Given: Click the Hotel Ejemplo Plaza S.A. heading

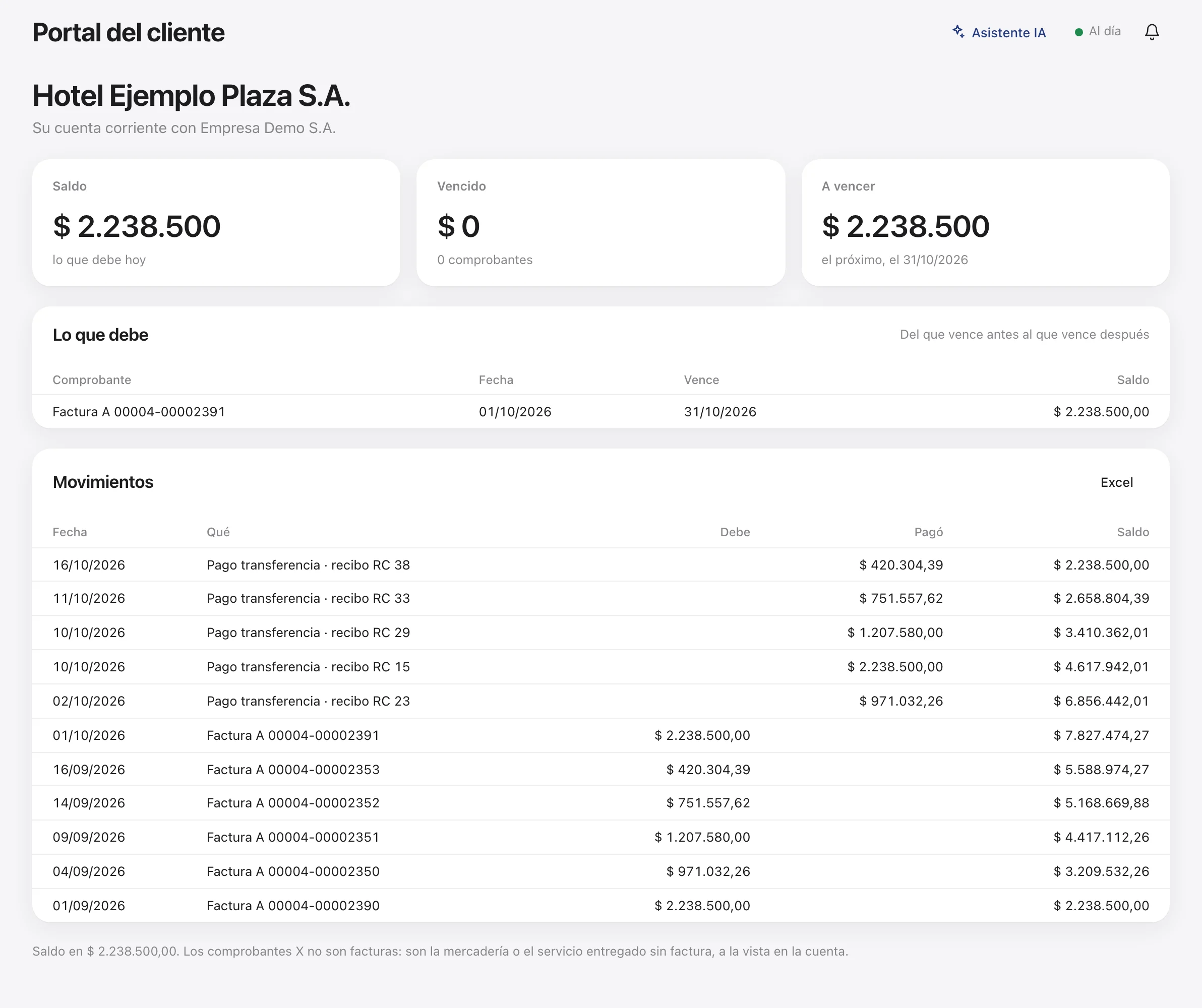Looking at the screenshot, I should click(191, 96).
